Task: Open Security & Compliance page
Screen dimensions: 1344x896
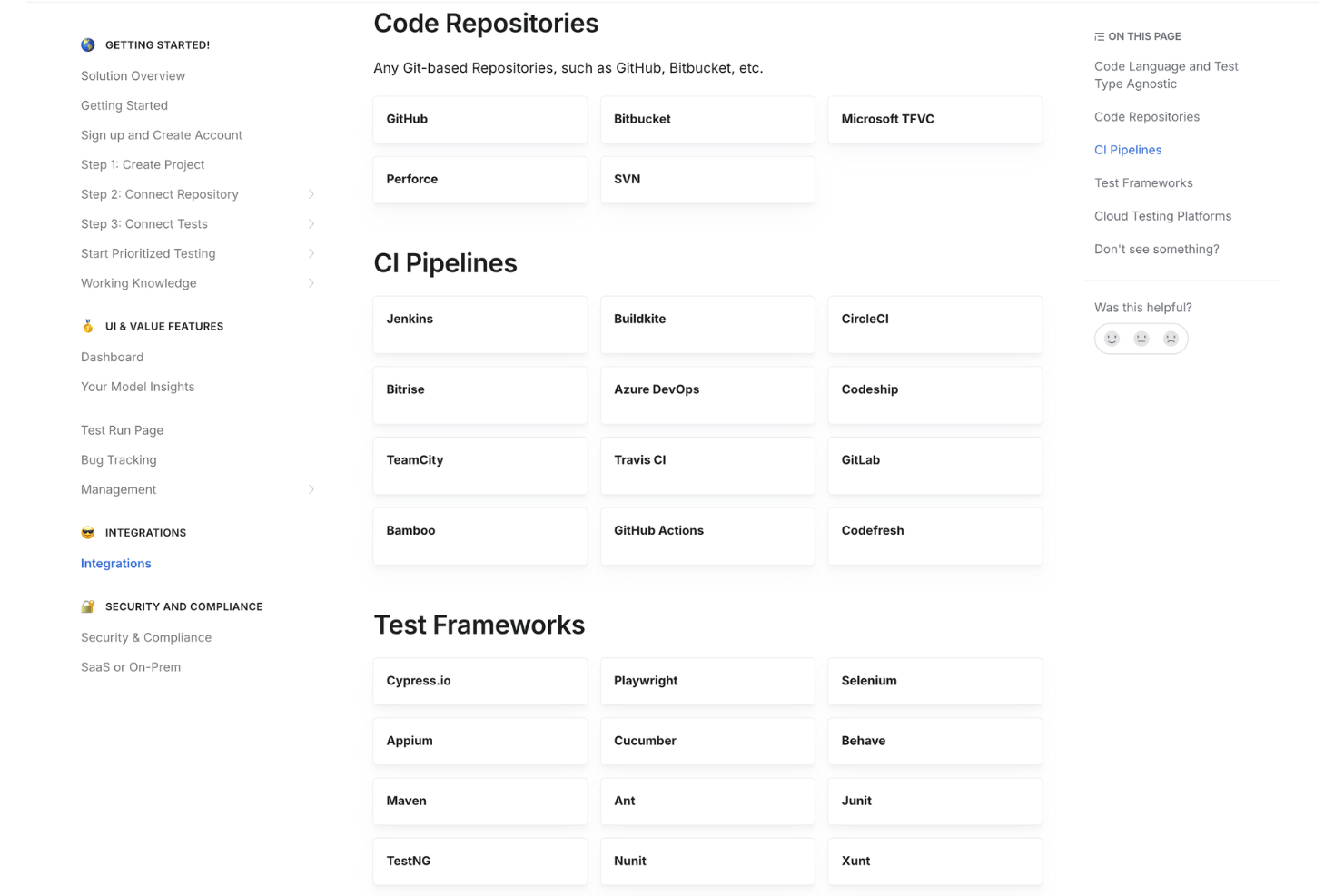Action: pyautogui.click(x=146, y=637)
